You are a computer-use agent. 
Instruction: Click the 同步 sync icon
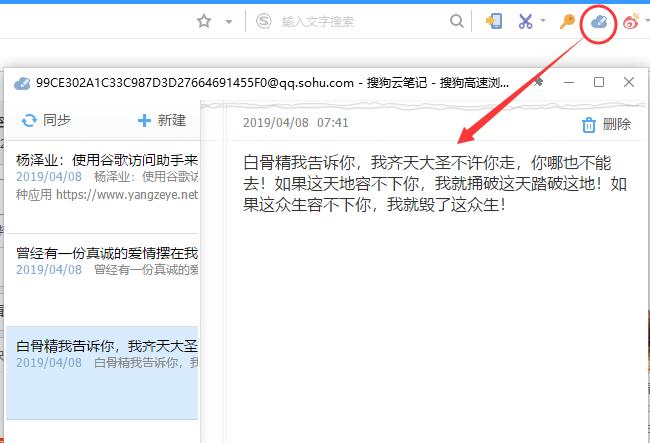(29, 121)
